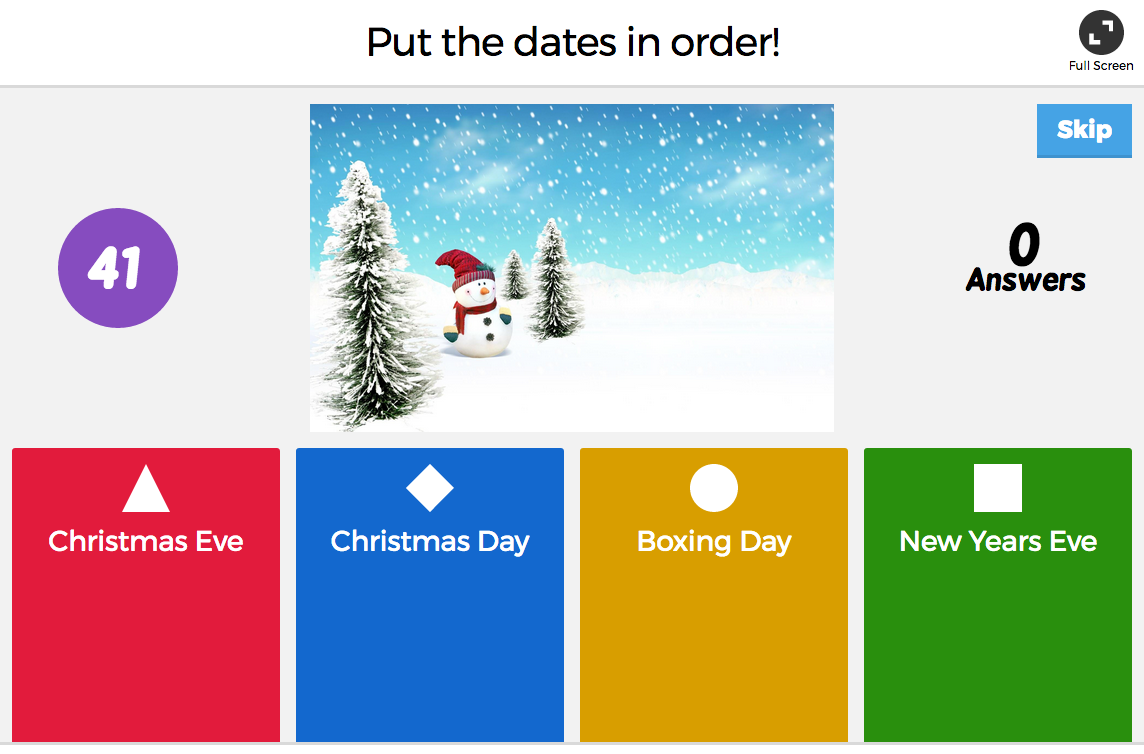
Task: Click the horizontal scrollbar at the bottom
Action: pos(571,748)
